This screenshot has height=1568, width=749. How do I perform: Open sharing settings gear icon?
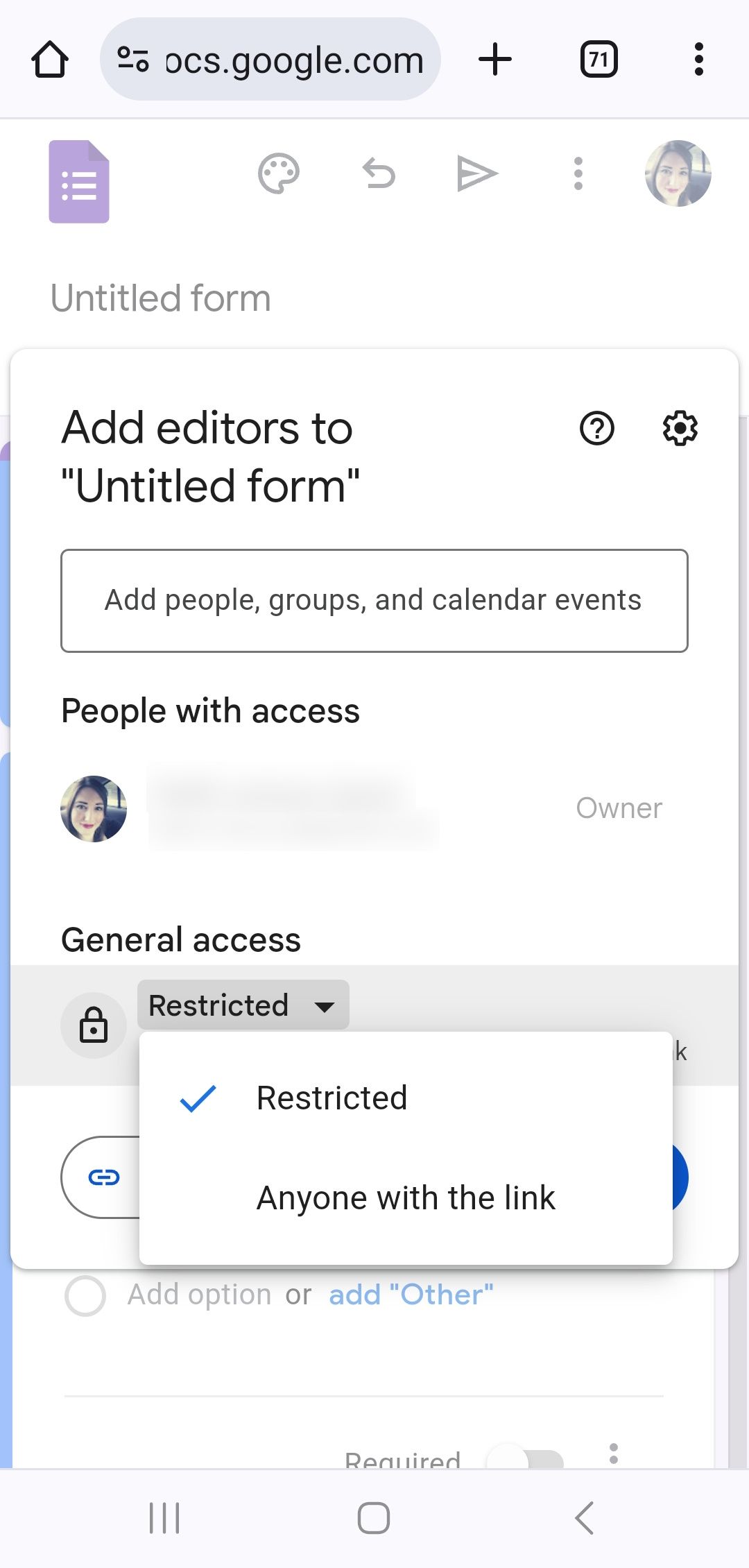pos(680,428)
